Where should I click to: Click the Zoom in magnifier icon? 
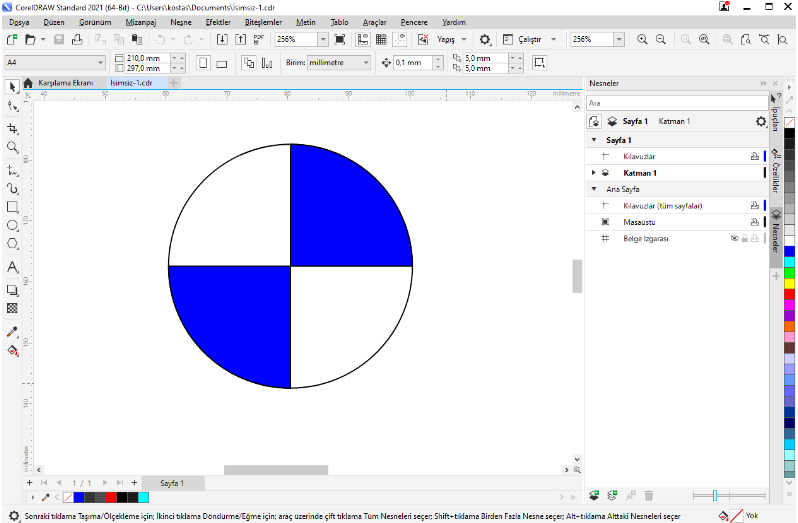tap(642, 39)
